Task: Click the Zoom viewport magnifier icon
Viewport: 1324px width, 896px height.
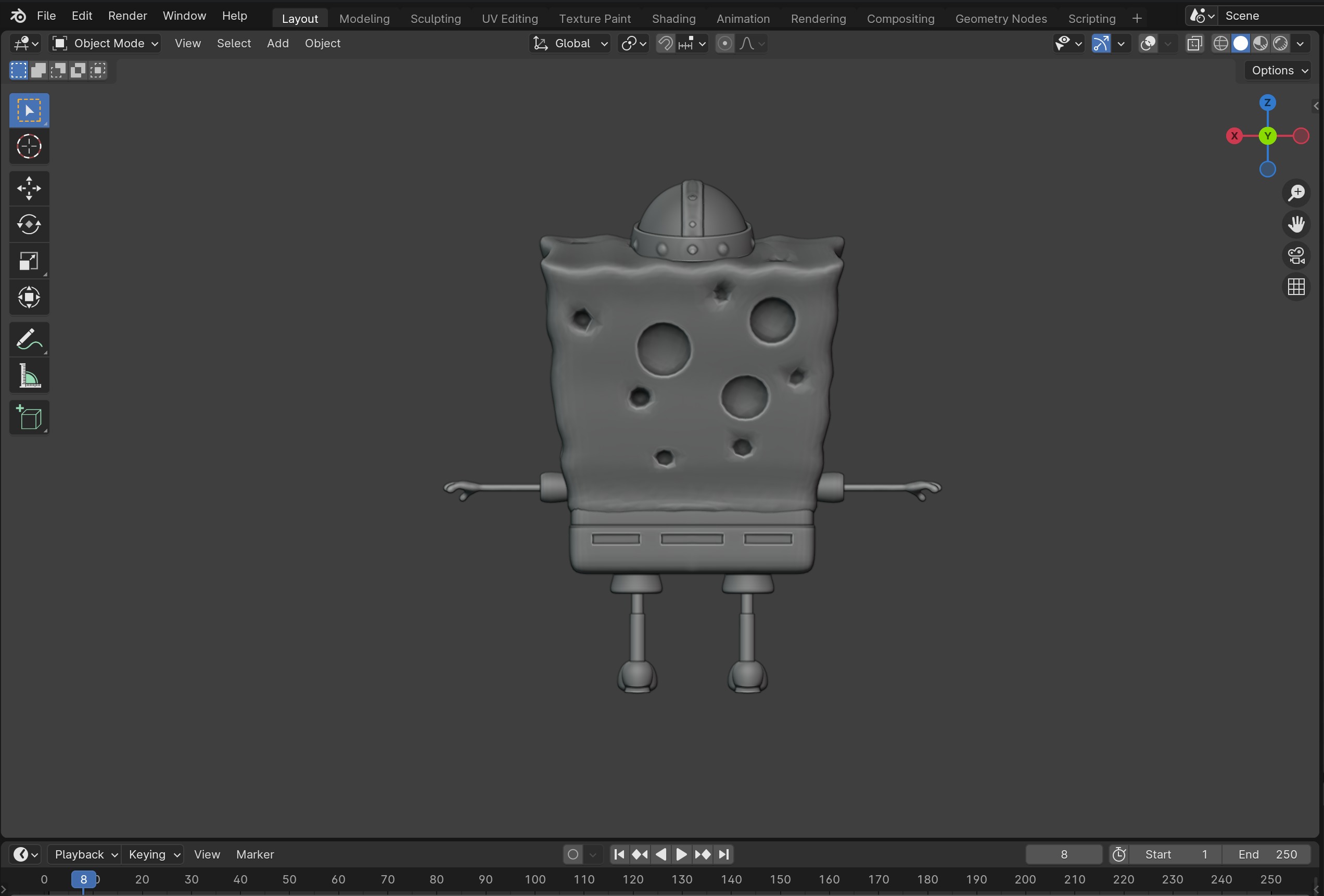Action: click(1296, 193)
